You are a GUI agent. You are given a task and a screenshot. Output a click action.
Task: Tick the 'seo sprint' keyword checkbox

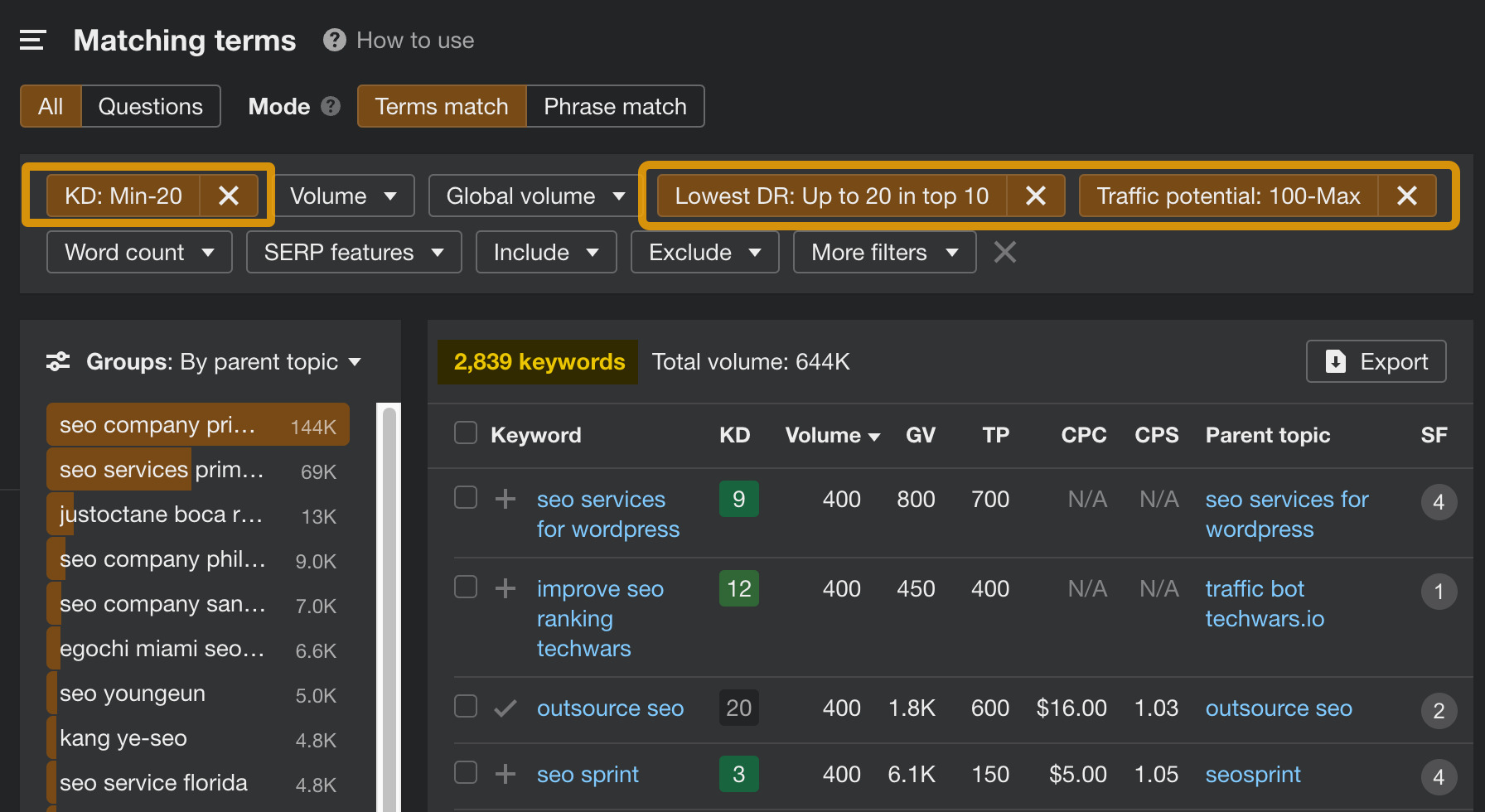[465, 772]
